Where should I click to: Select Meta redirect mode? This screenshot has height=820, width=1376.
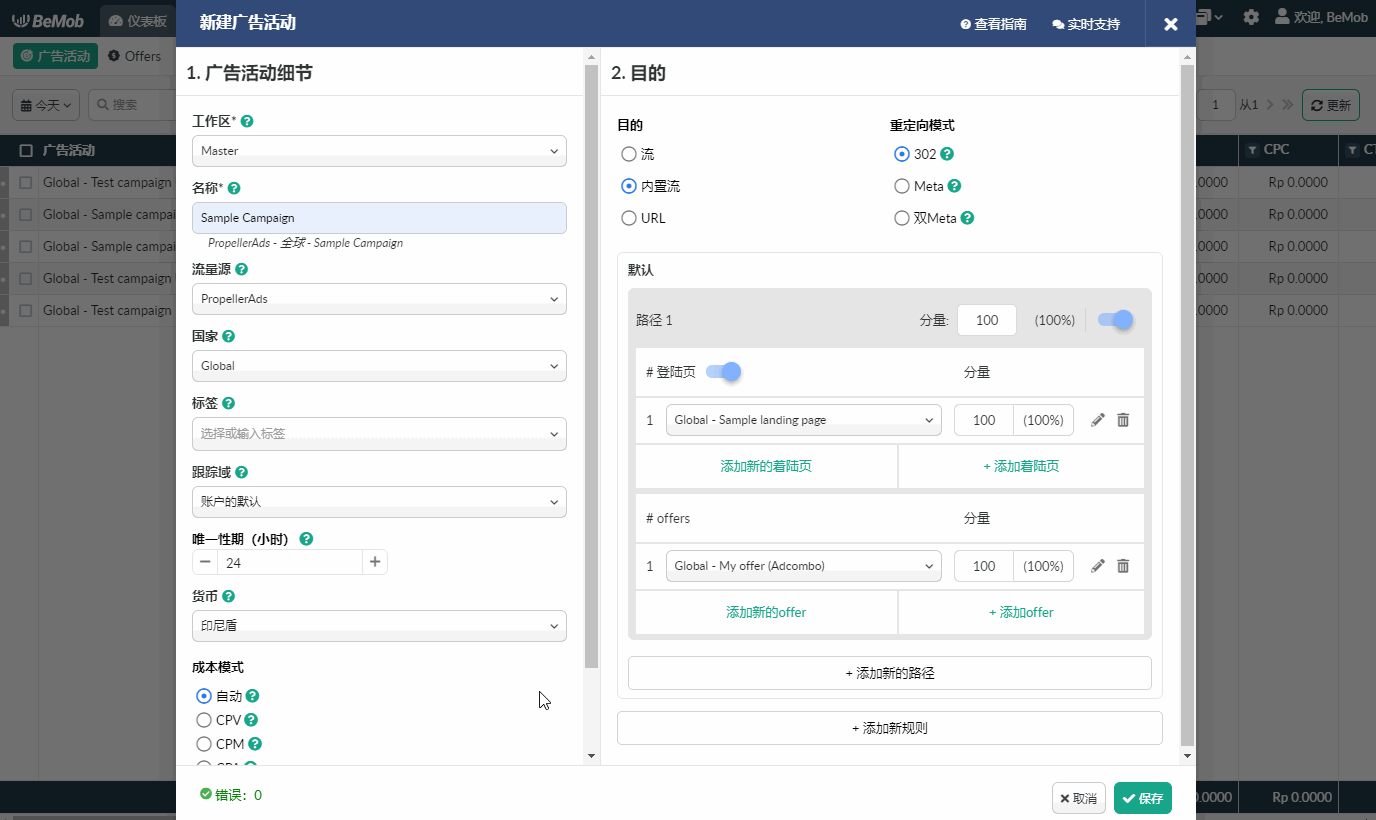[x=902, y=186]
